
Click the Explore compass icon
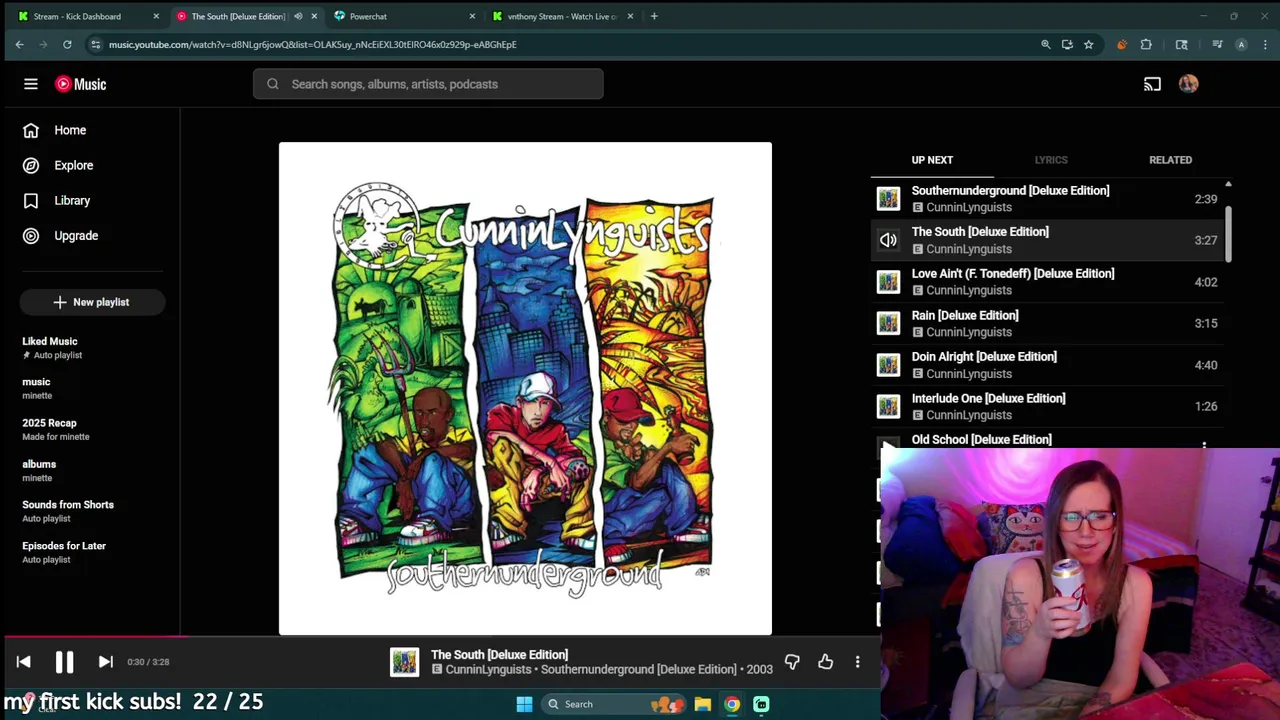pos(31,165)
